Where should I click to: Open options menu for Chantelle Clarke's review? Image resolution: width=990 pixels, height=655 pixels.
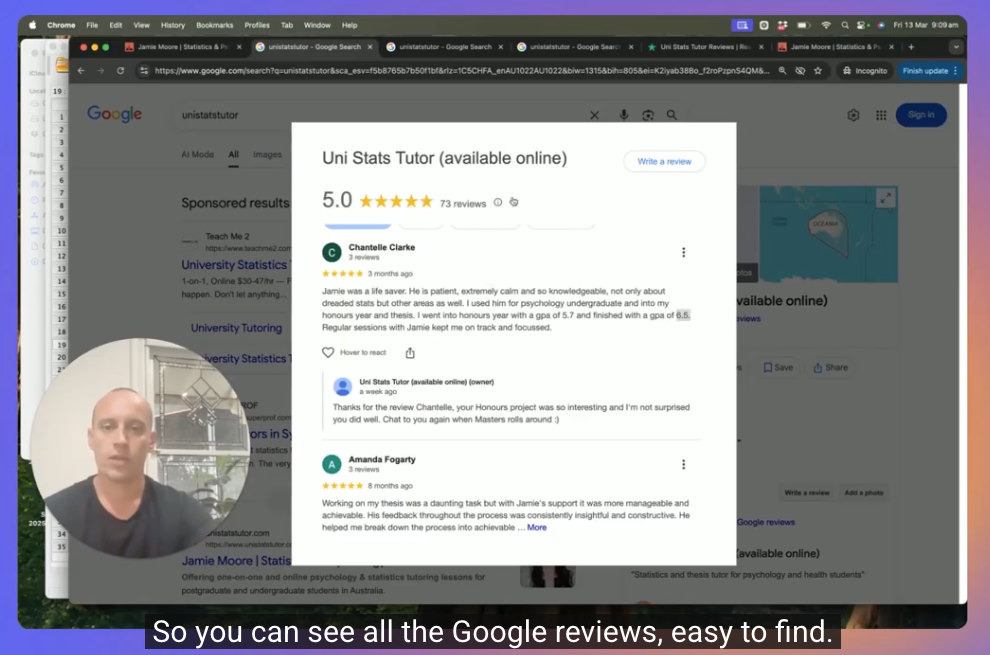(x=683, y=253)
